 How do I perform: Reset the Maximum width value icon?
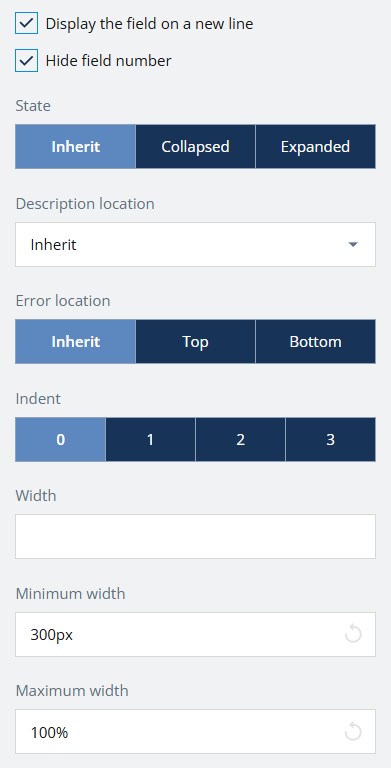pyautogui.click(x=353, y=732)
